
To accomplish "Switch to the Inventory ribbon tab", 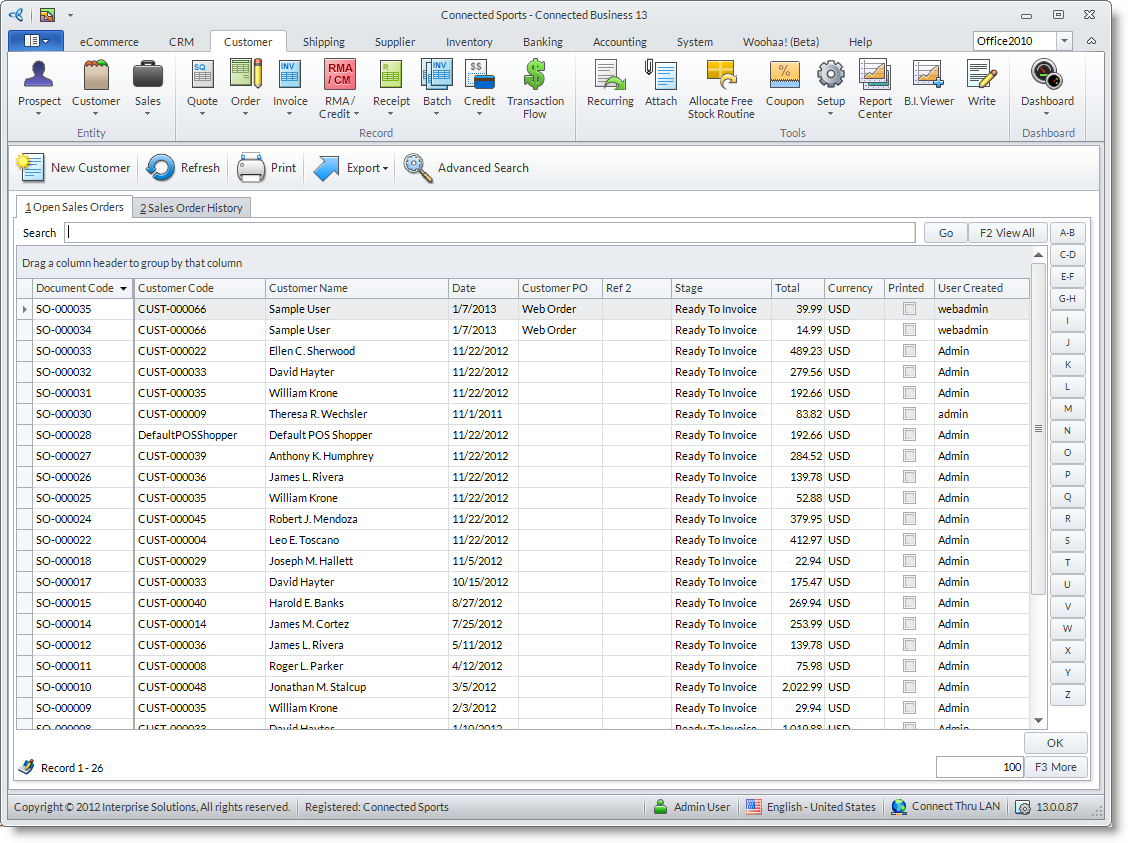I will [469, 42].
